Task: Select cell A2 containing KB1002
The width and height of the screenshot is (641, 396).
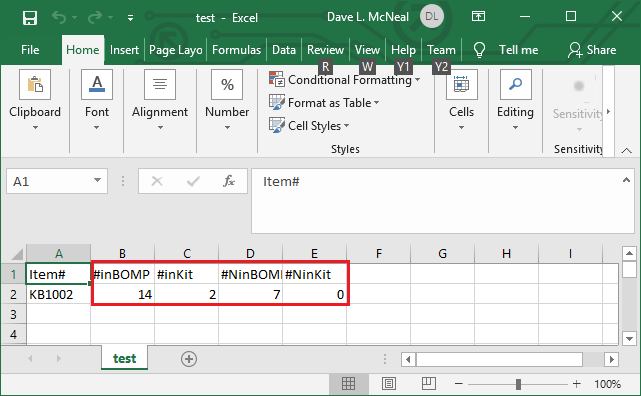Action: coord(58,294)
